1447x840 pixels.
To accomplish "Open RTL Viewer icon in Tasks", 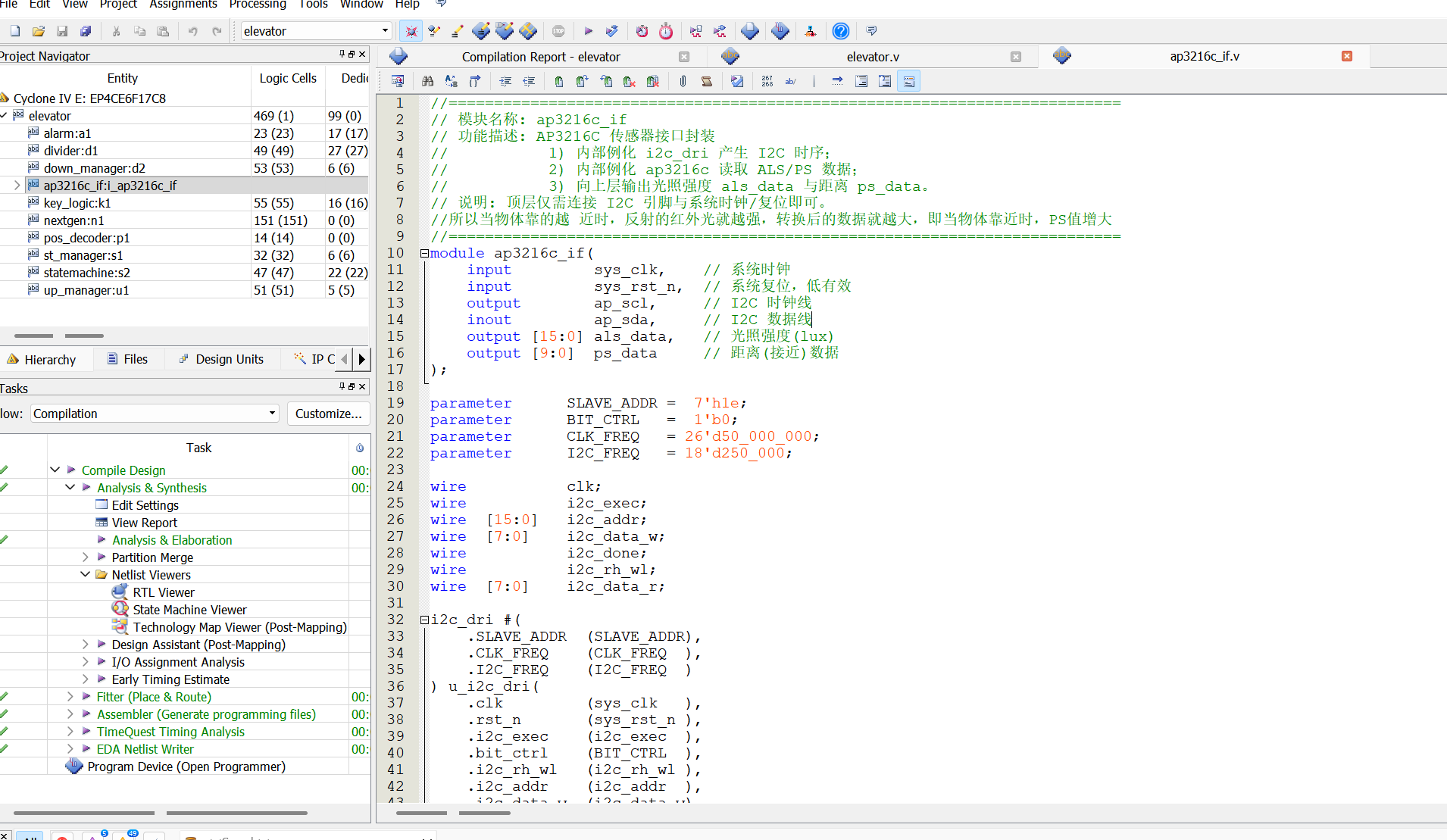I will click(120, 592).
